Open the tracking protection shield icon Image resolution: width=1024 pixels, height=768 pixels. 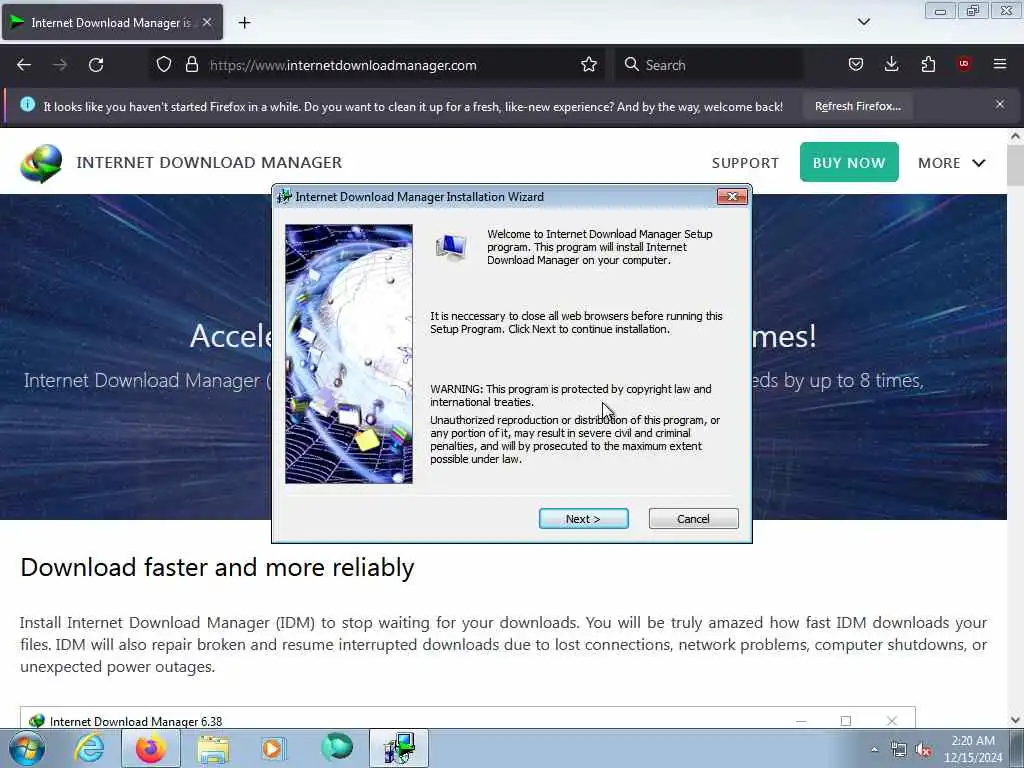[164, 65]
